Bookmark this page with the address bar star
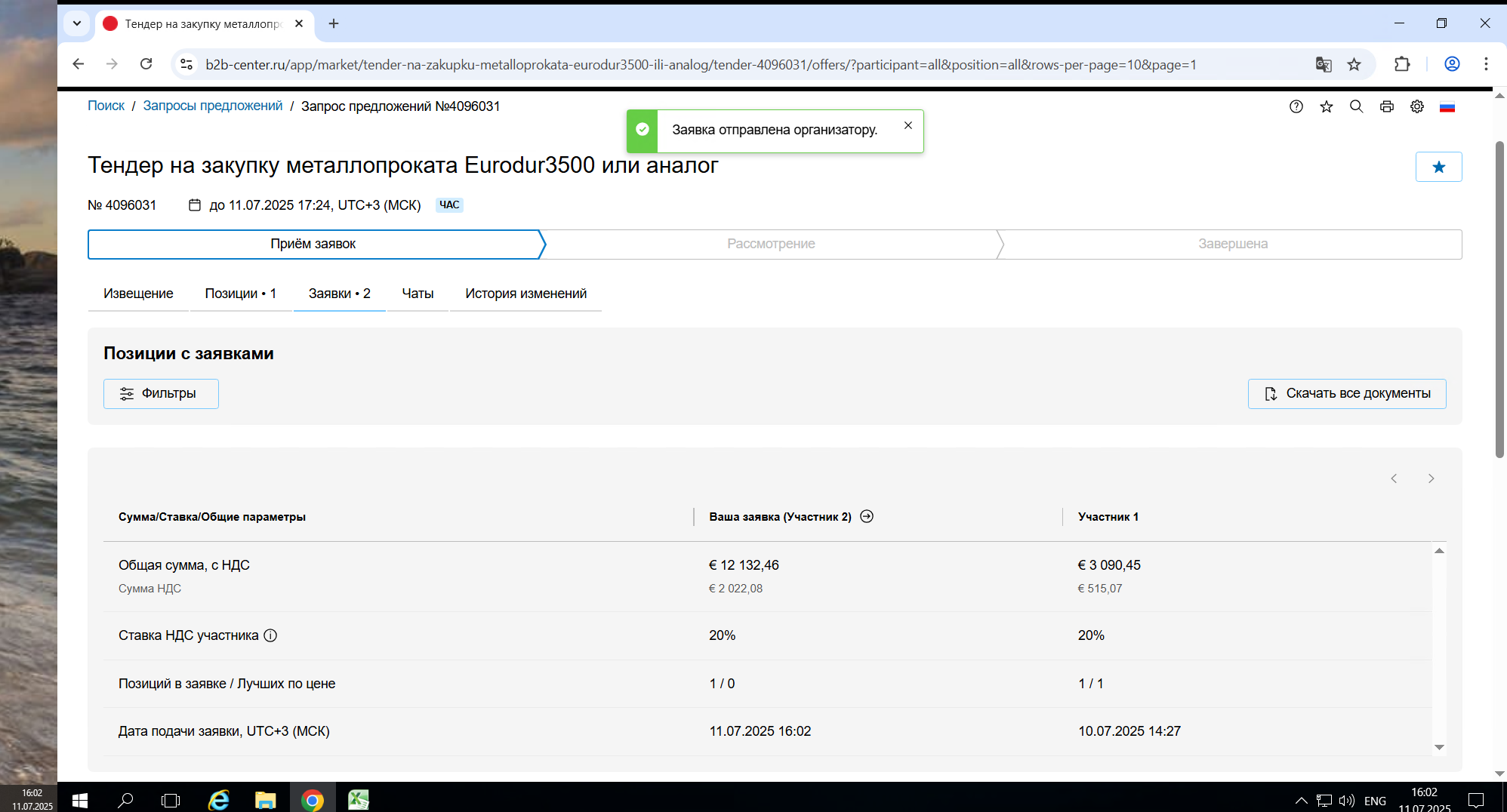 click(x=1354, y=64)
